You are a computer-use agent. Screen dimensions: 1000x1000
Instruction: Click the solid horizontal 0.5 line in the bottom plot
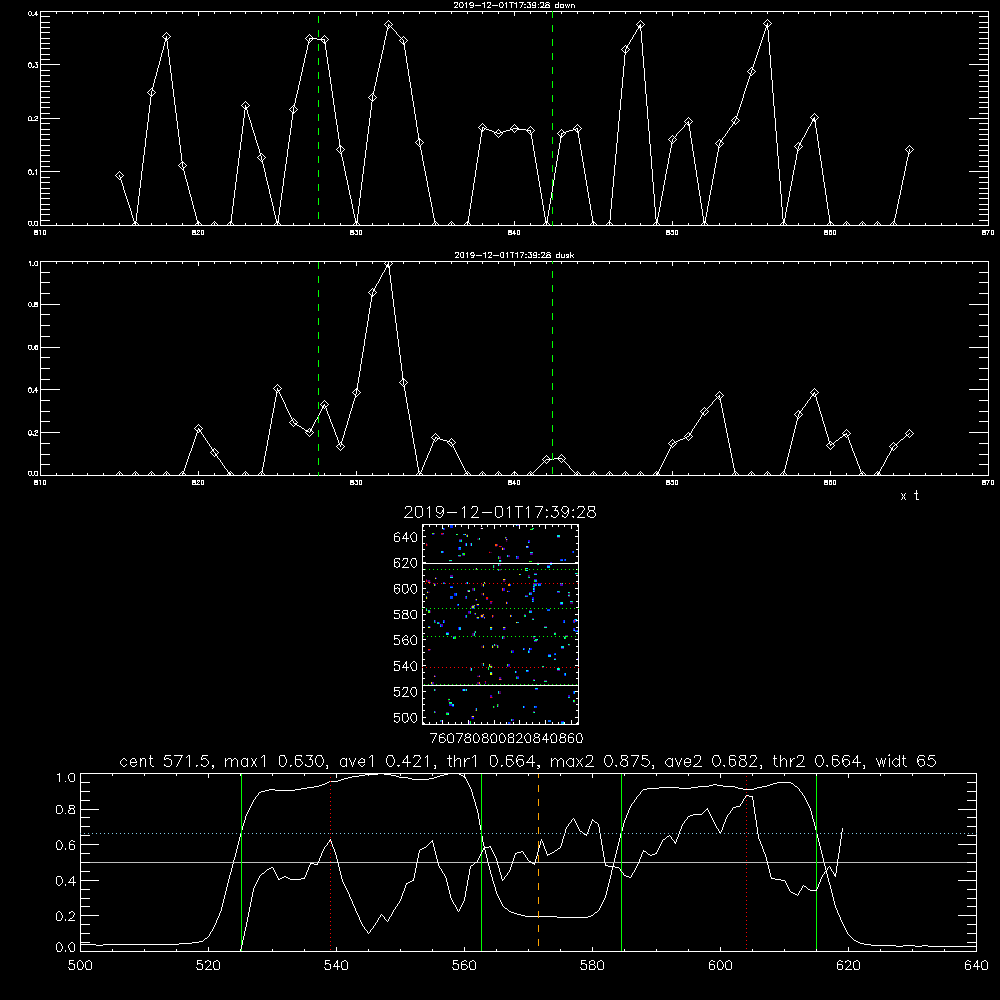pos(529,862)
